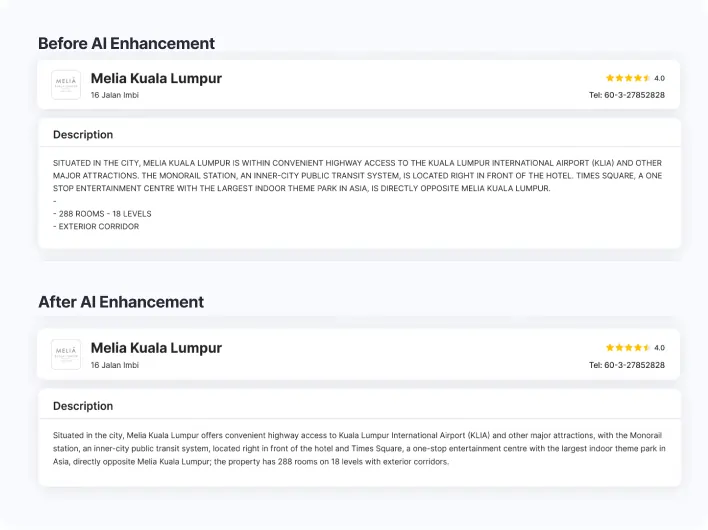Click the AI-enhanced description paragraph
Image resolution: width=708 pixels, height=530 pixels.
tap(358, 448)
